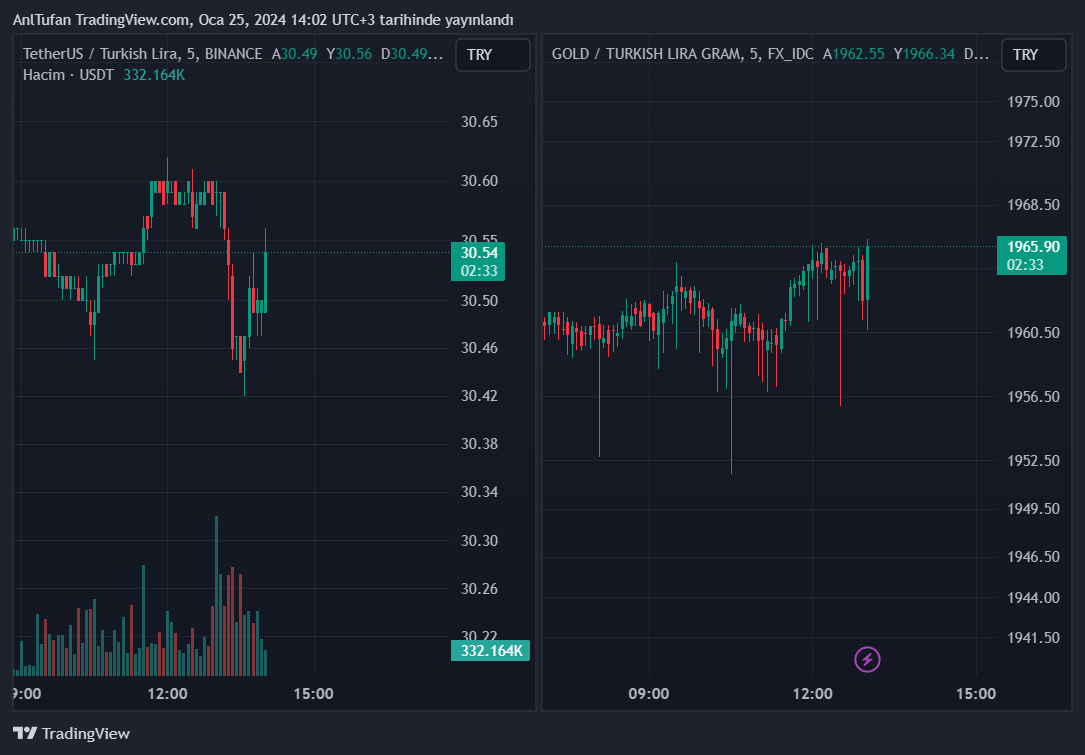Click the Y30.56 high value in TetherUS header
The image size is (1085, 755).
click(x=349, y=54)
